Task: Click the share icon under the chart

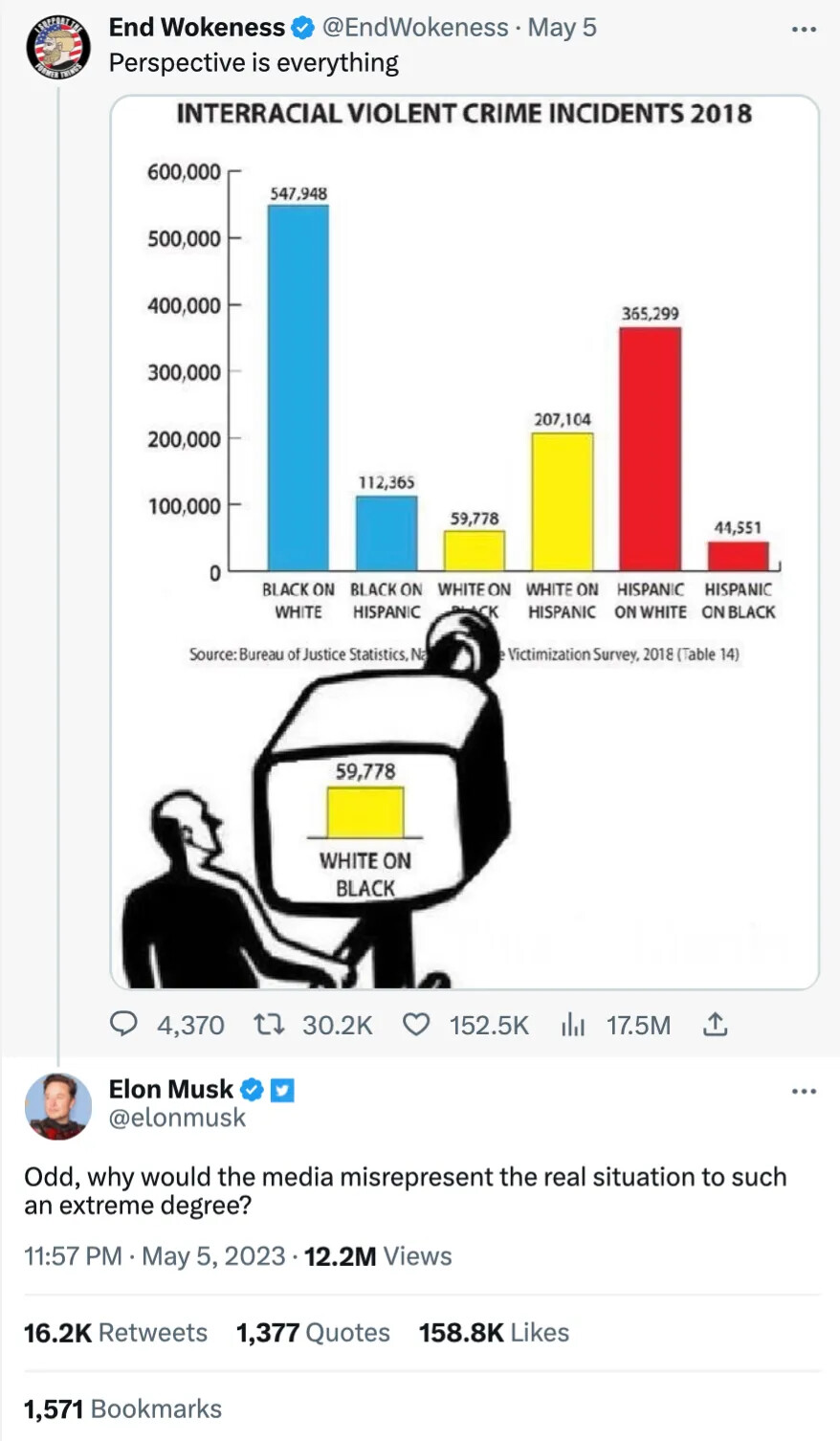Action: point(716,1025)
